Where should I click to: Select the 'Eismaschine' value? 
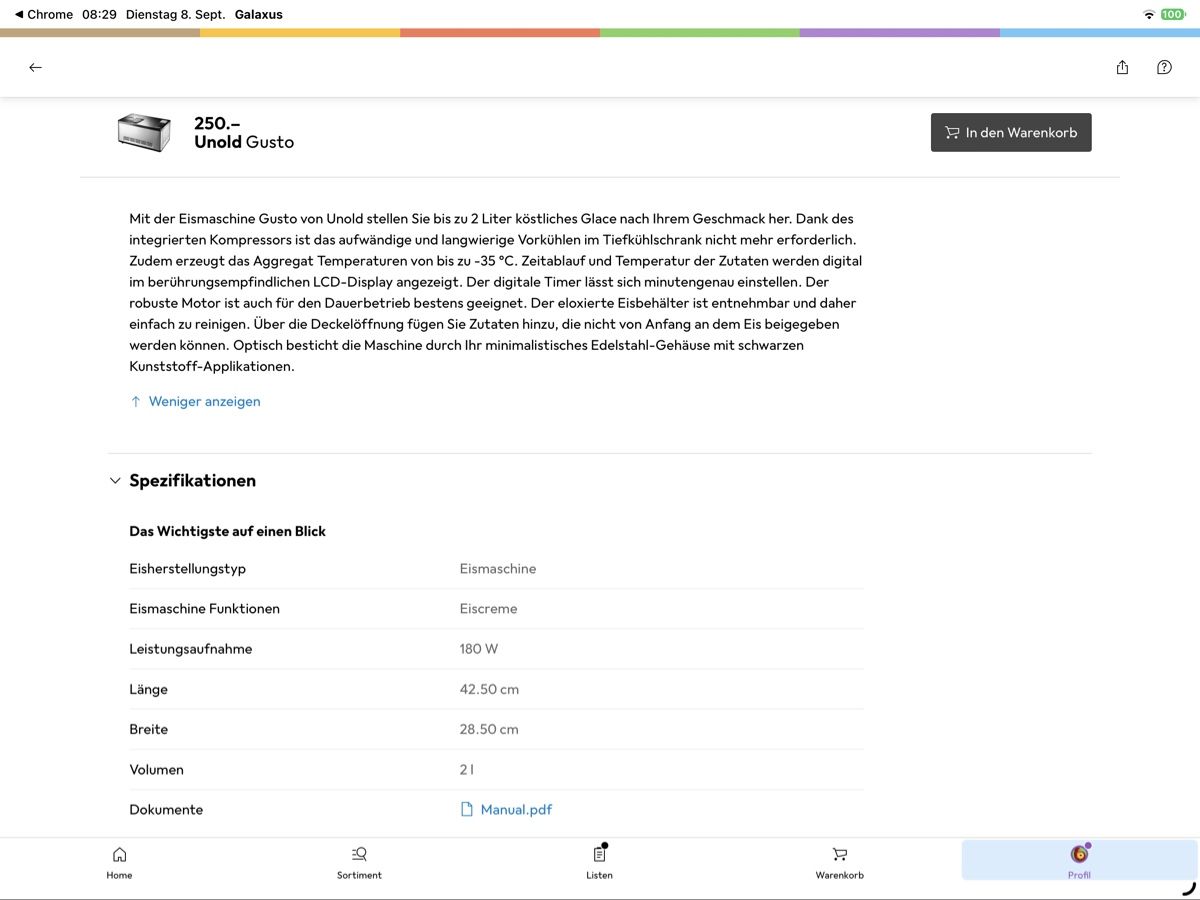tap(498, 568)
